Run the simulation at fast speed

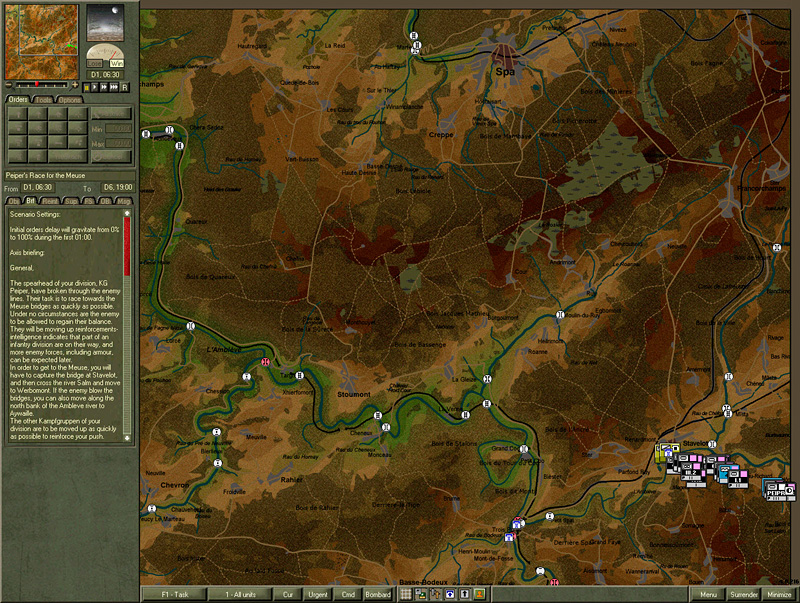[104, 87]
